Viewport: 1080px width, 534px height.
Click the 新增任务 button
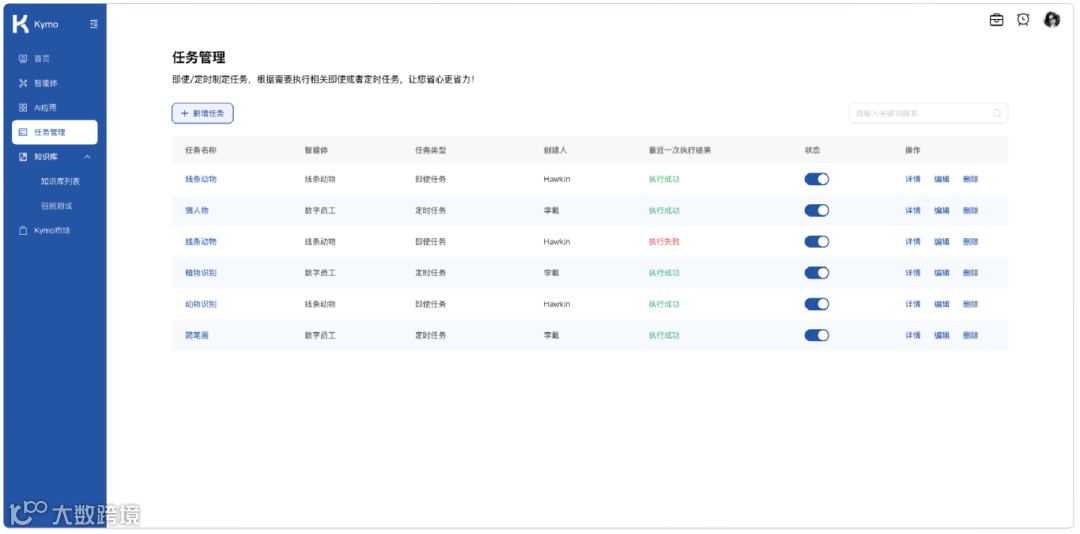(202, 113)
